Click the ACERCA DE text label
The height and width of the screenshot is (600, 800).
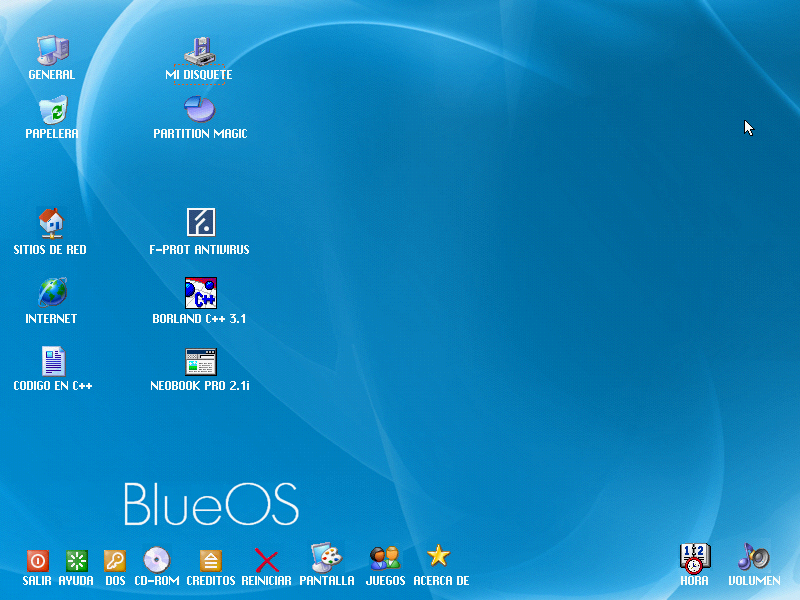pos(441,581)
